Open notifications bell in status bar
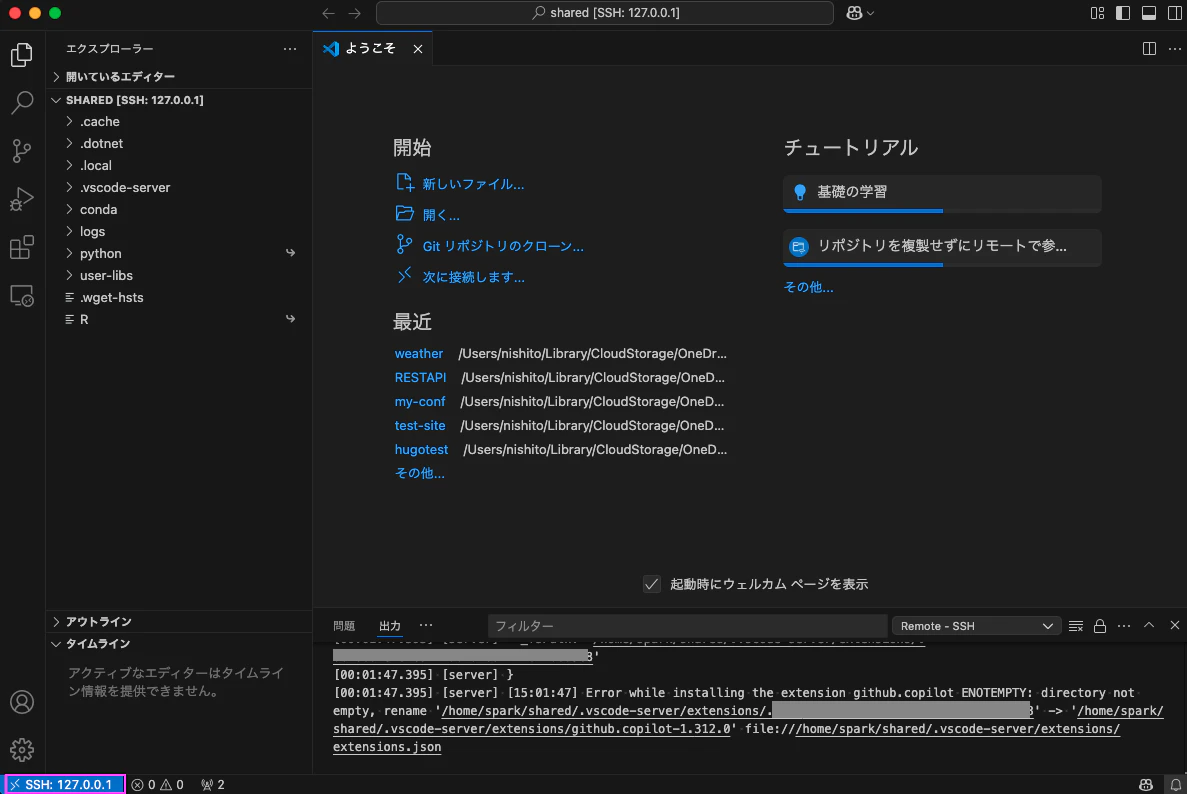 click(1176, 785)
